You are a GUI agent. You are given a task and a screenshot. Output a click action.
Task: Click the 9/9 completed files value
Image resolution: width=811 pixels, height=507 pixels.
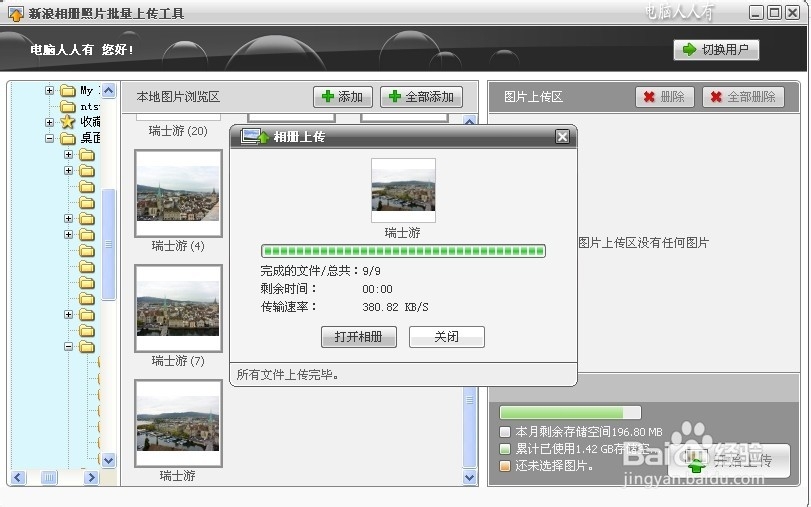pos(371,271)
